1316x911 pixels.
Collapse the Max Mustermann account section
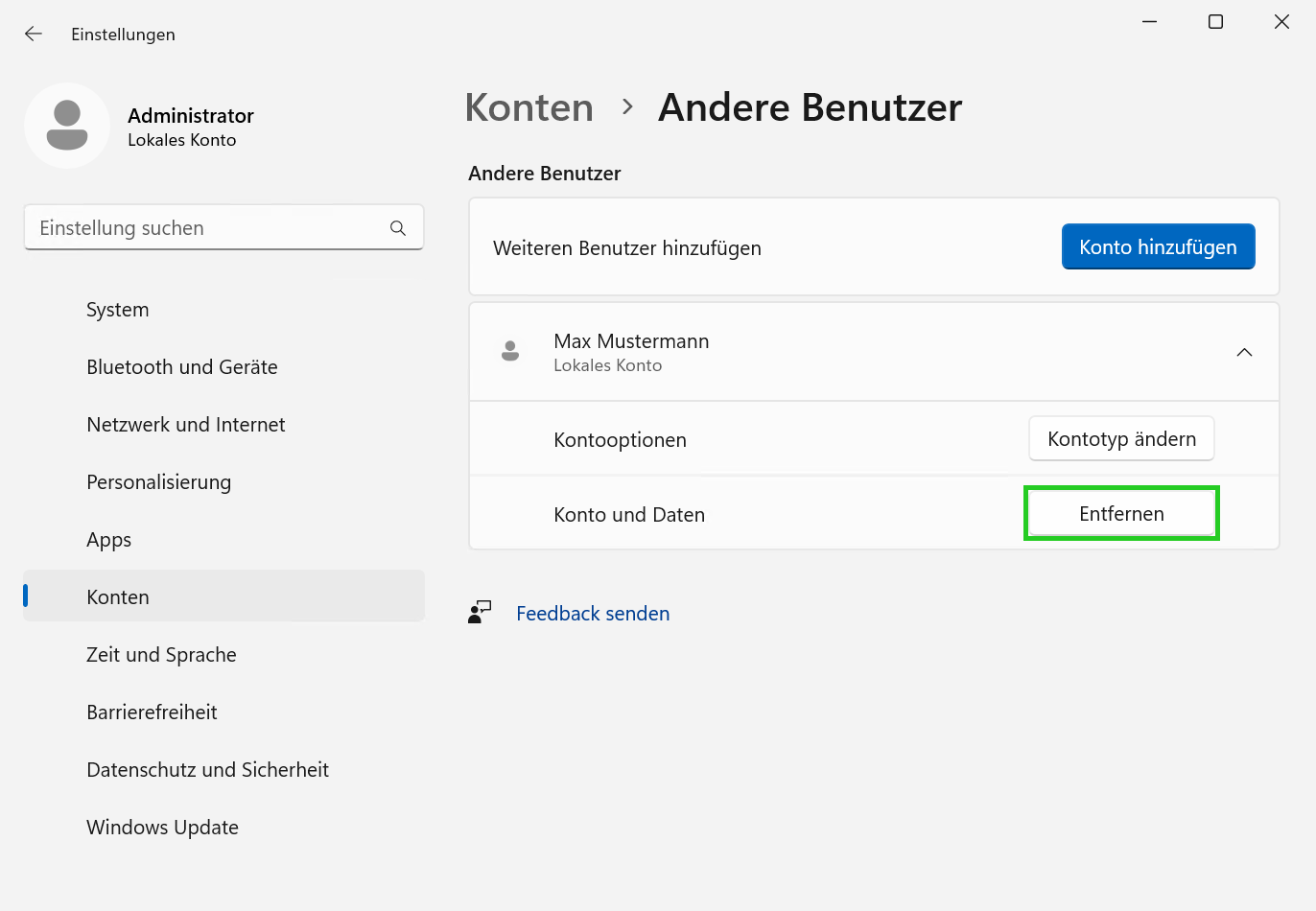coord(1244,352)
